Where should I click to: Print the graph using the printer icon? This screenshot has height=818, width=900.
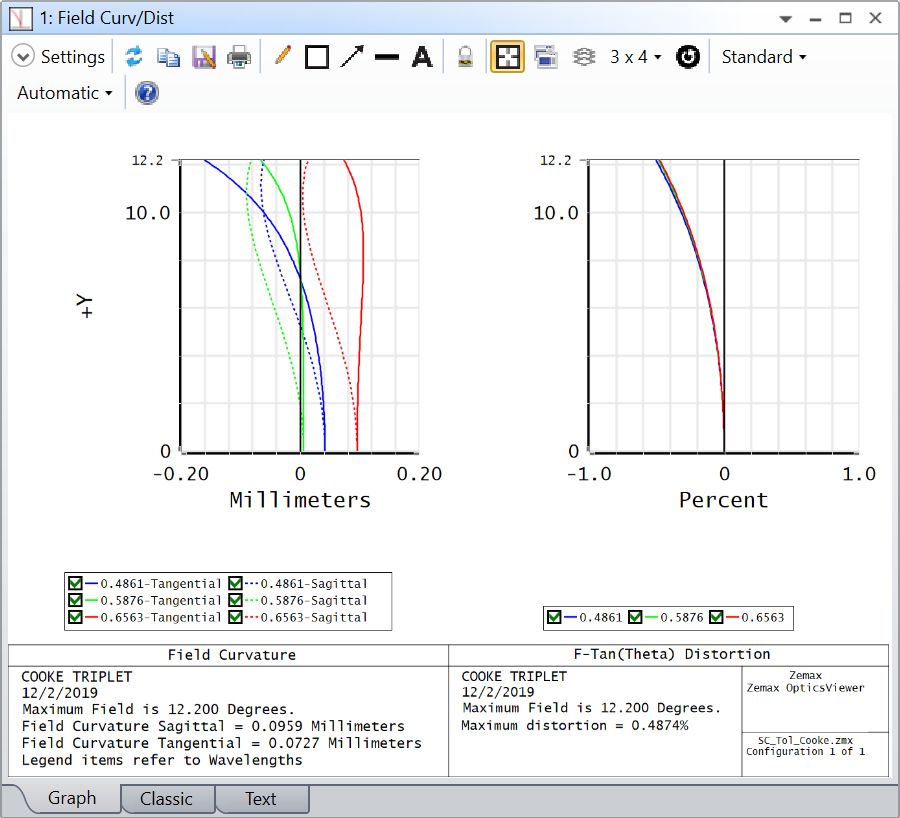pyautogui.click(x=239, y=57)
